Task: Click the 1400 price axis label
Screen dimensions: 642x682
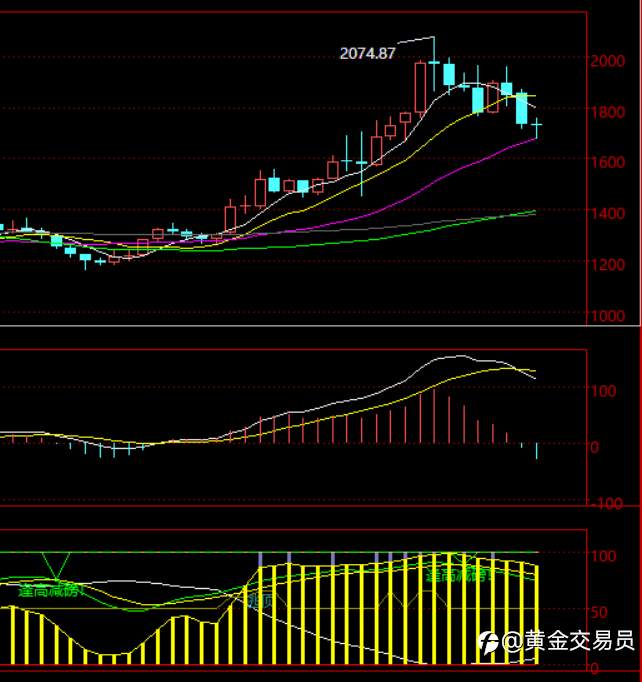Action: coord(607,213)
